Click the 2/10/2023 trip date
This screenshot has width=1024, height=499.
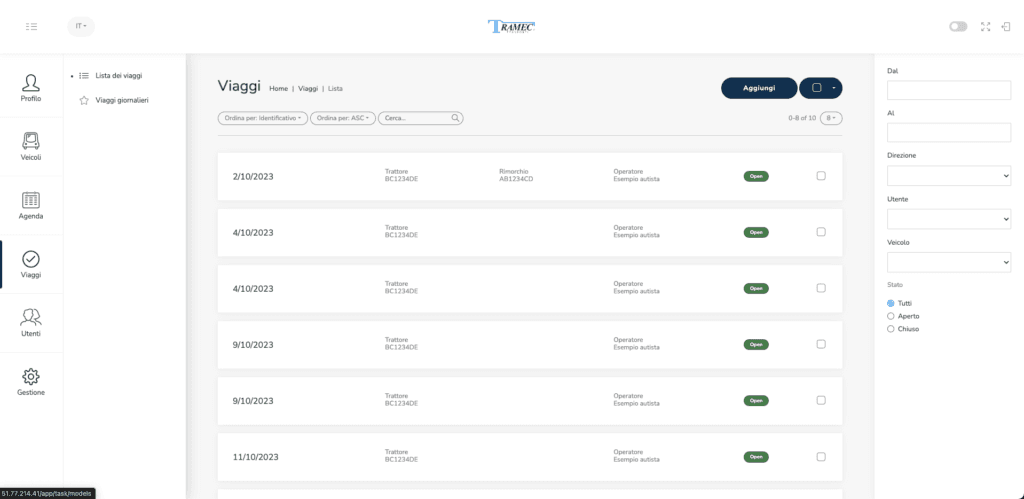tap(253, 176)
